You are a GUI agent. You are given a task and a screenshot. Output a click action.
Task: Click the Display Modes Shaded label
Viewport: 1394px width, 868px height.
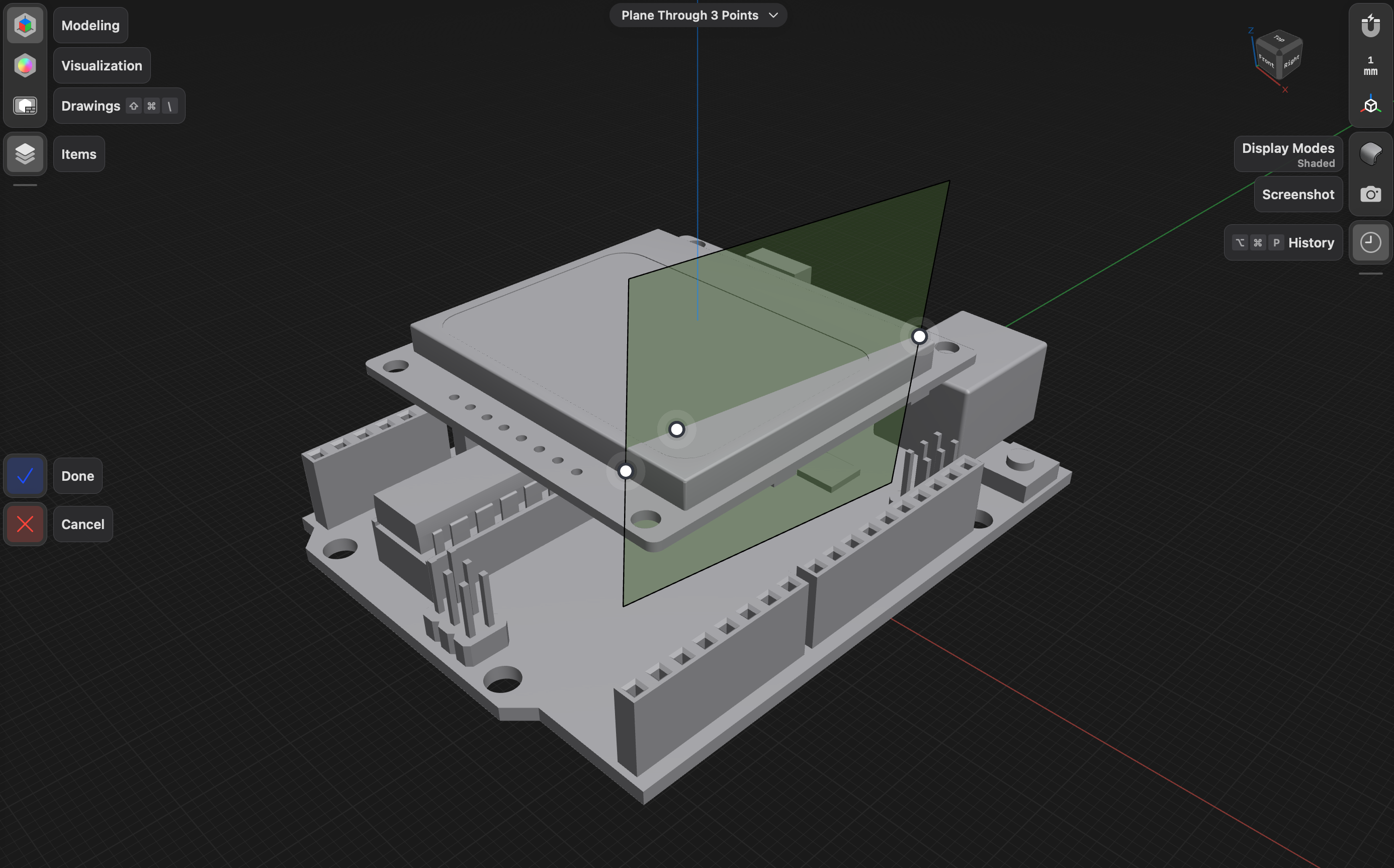1288,154
